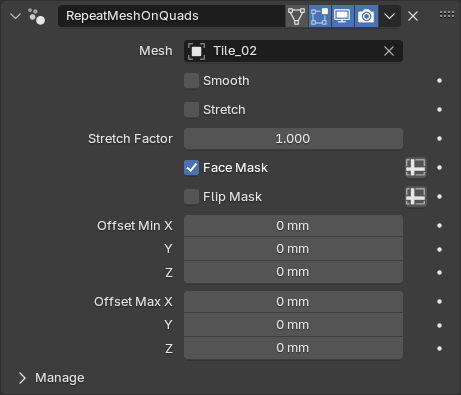Click the Offset Min X field

coord(293,226)
